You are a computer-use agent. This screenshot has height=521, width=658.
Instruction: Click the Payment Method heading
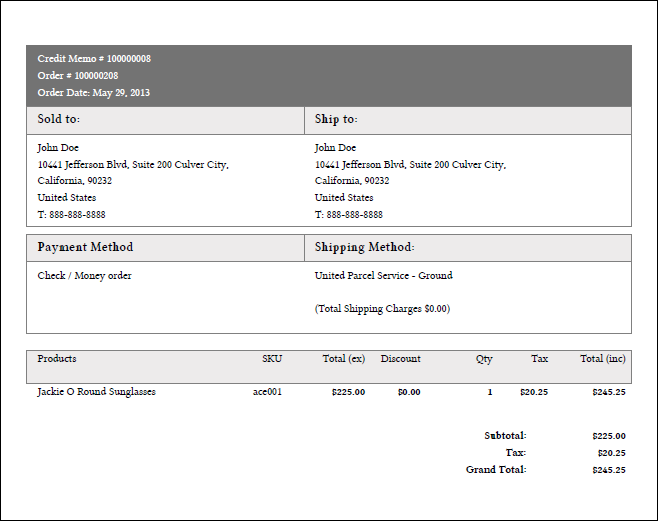(x=85, y=247)
